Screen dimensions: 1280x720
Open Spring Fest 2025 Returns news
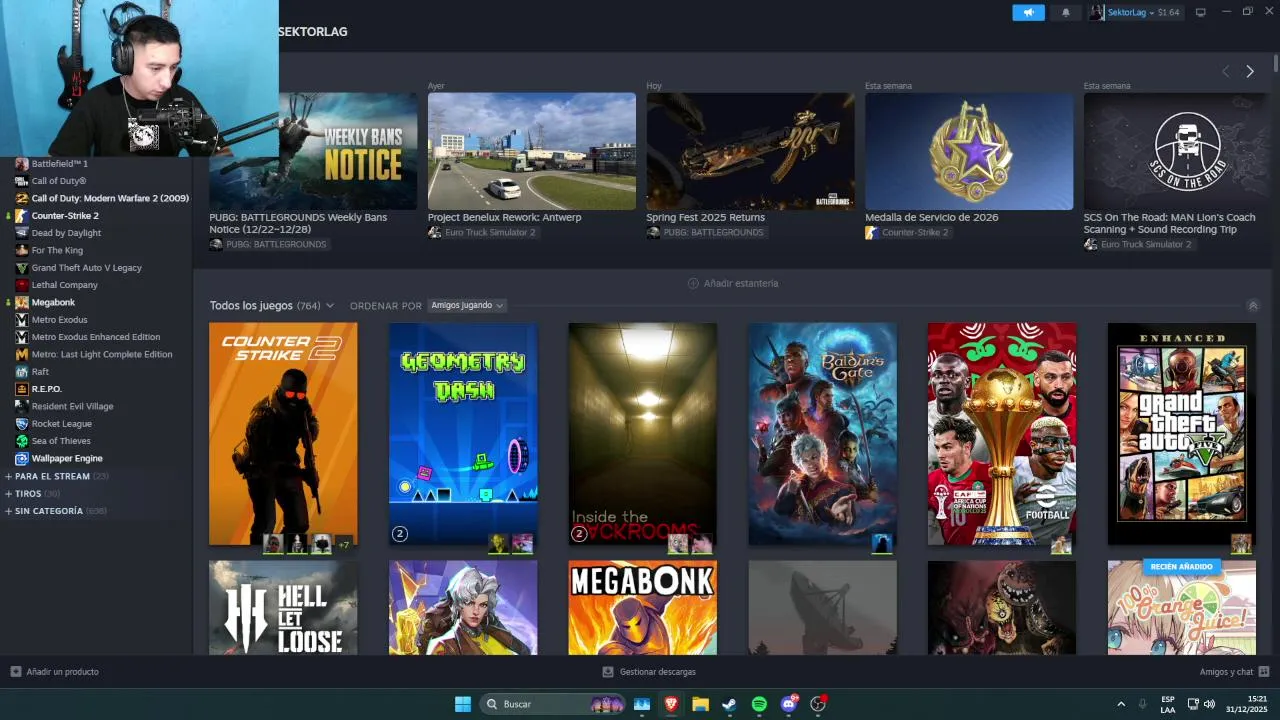click(750, 151)
